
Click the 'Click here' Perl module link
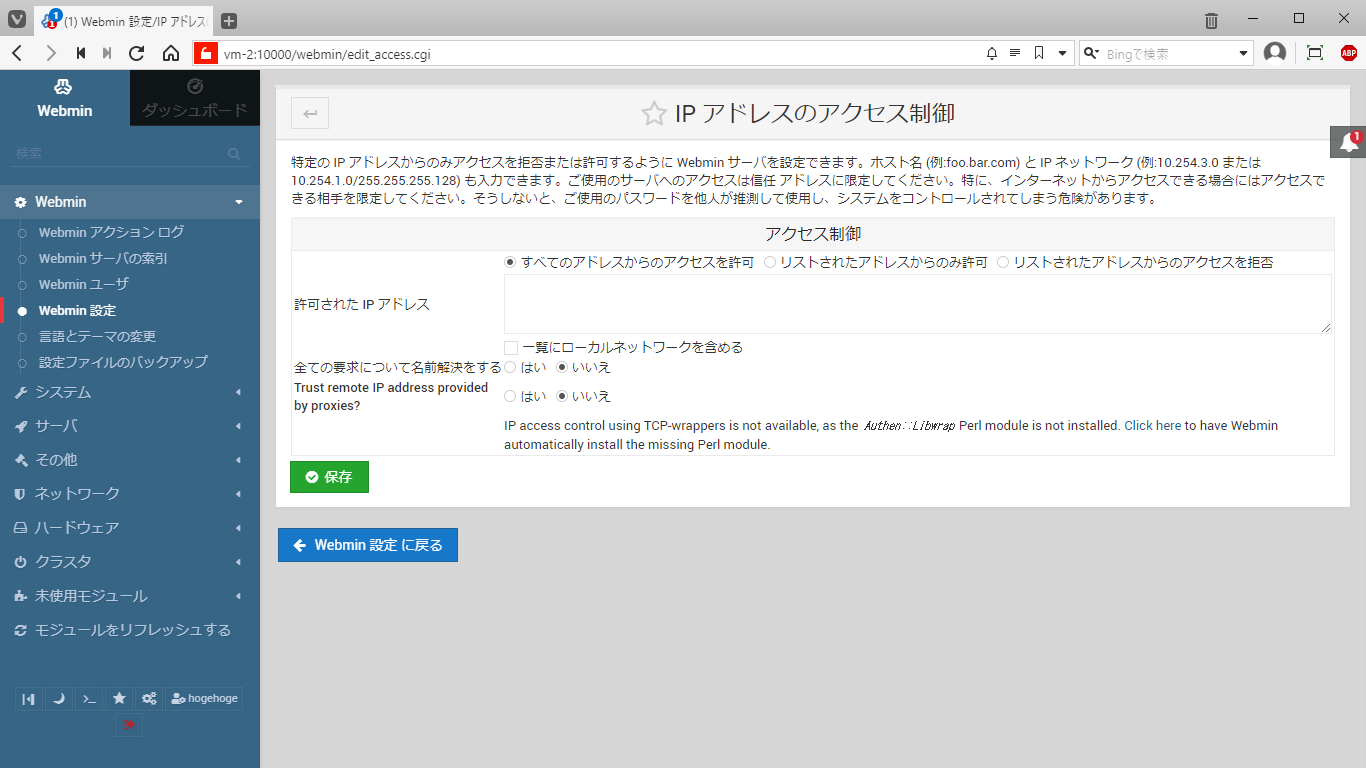[x=1153, y=425]
